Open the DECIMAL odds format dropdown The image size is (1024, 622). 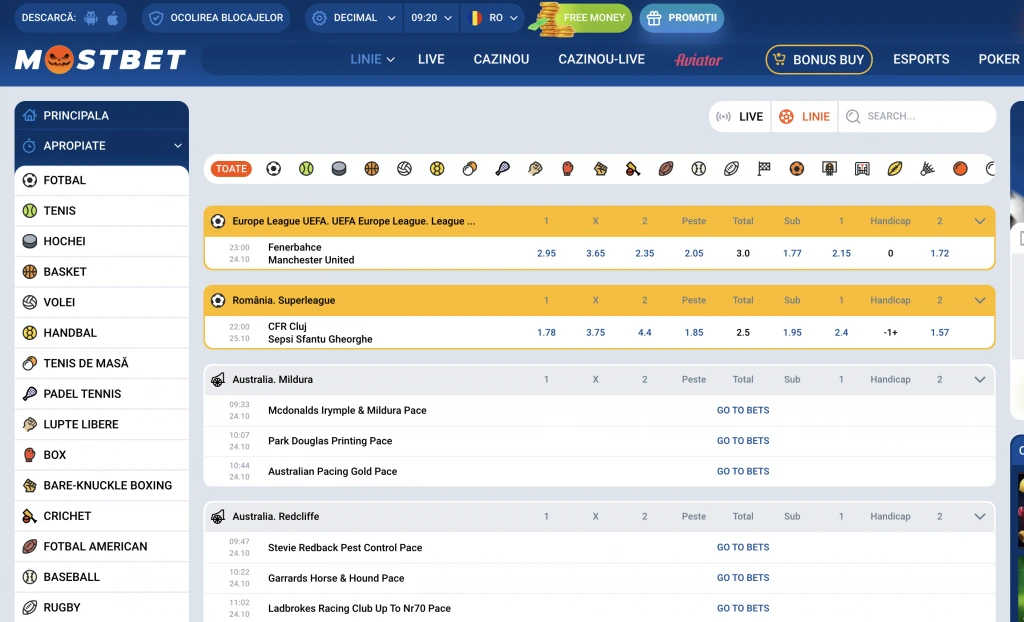point(354,18)
